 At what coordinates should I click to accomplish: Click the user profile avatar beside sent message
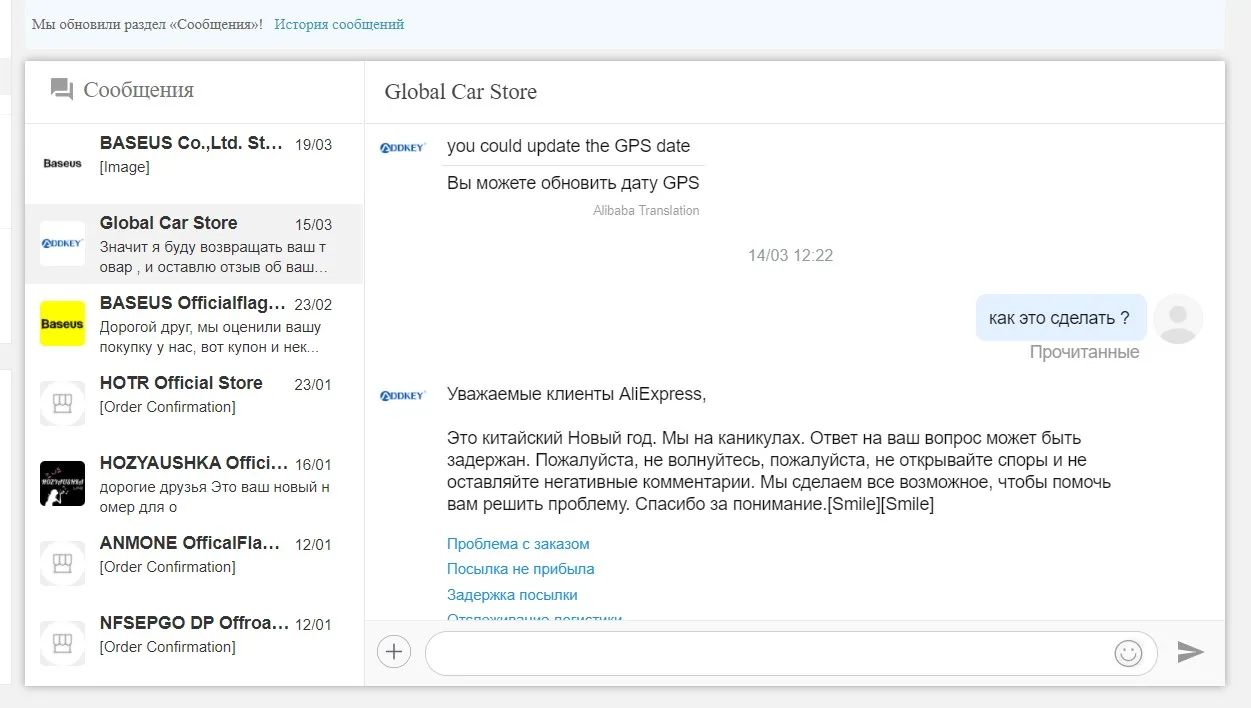pos(1178,319)
